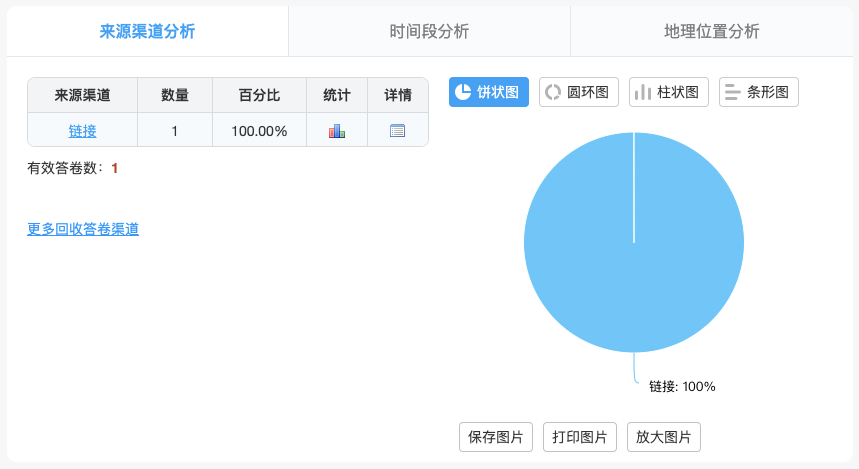This screenshot has width=859, height=469.
Task: Click the 链接: 100% pie label
Action: (x=682, y=386)
